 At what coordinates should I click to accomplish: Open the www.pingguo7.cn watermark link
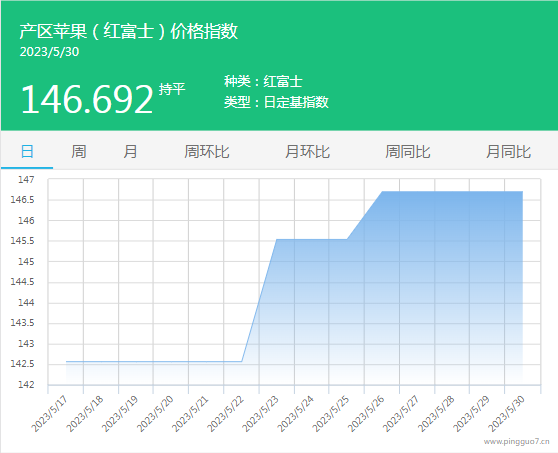516,442
